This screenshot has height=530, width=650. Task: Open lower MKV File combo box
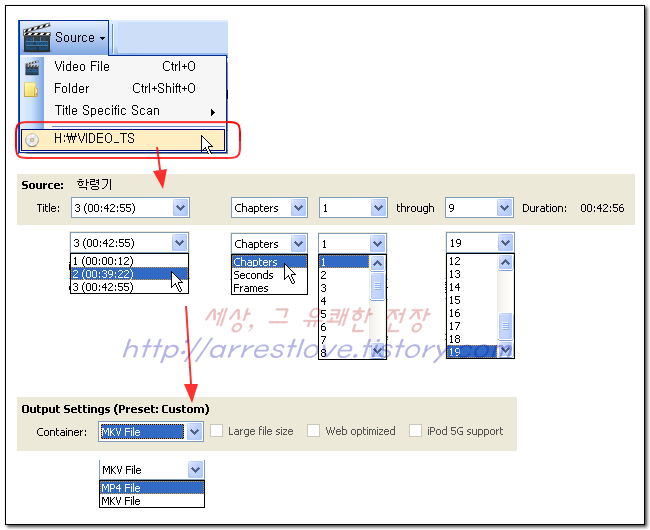coord(152,470)
